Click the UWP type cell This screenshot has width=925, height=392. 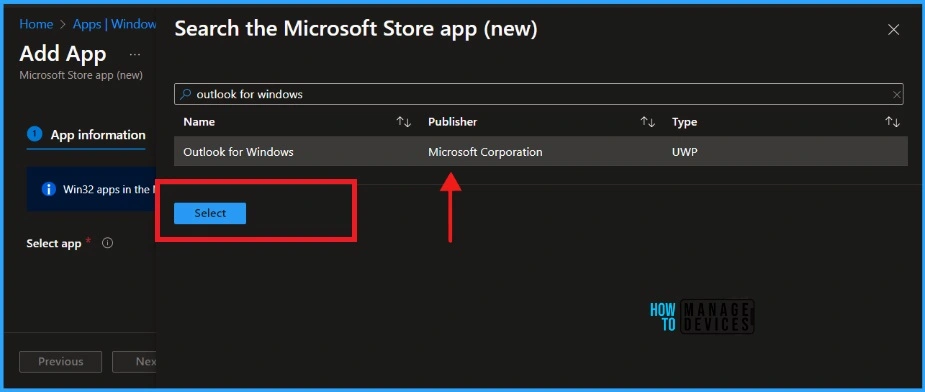coord(685,152)
